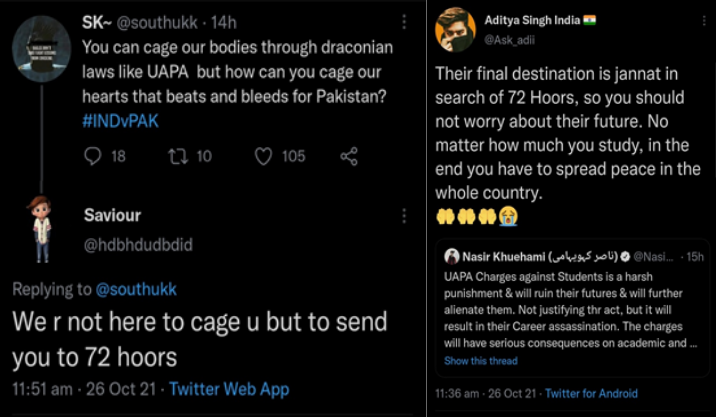Like the SK~ tweet with heart icon
This screenshot has width=716, height=417.
coord(264,156)
